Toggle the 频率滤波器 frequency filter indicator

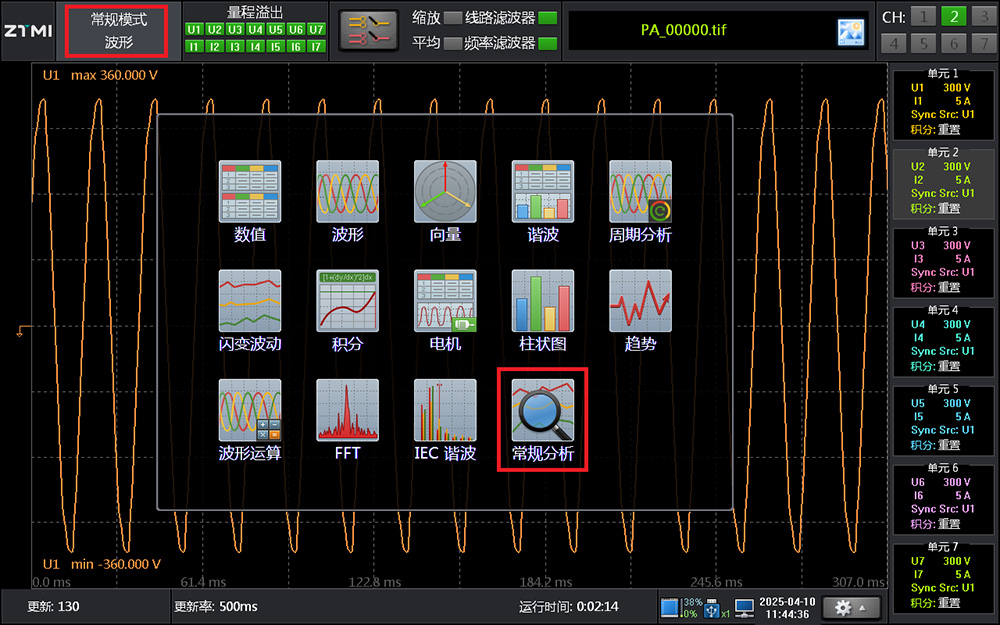point(548,43)
